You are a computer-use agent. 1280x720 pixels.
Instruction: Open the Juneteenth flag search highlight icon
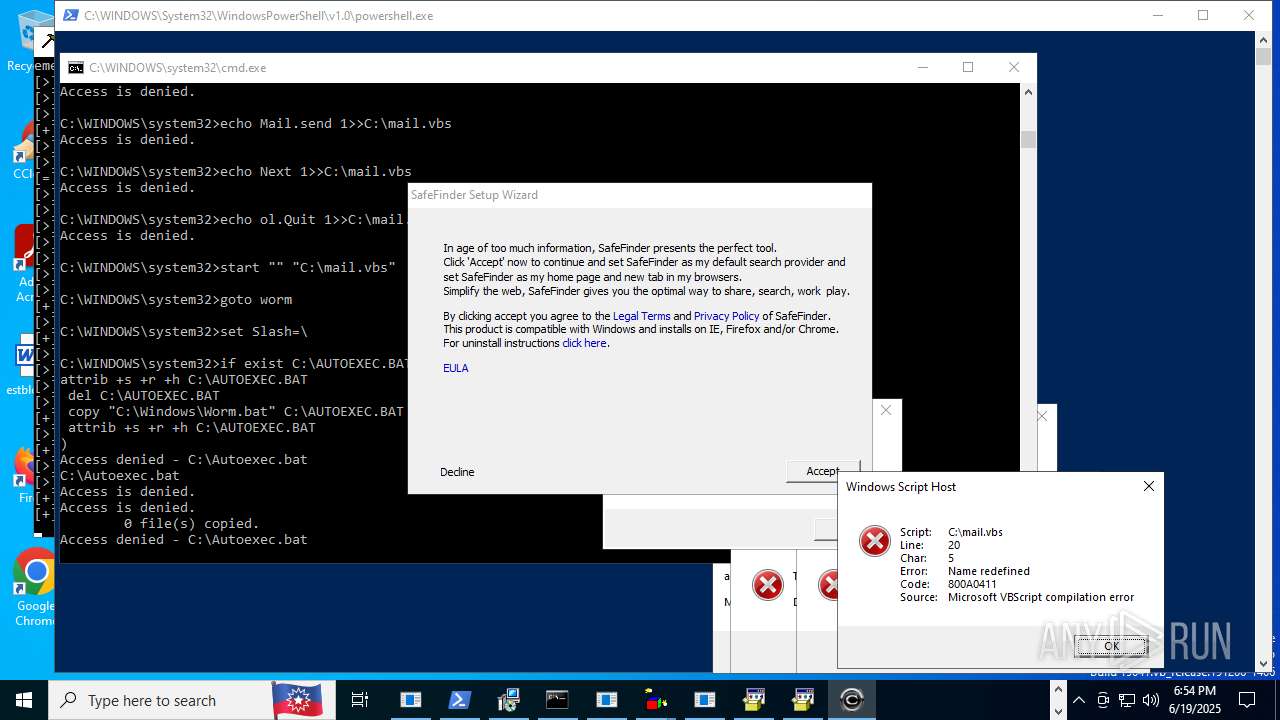point(297,700)
